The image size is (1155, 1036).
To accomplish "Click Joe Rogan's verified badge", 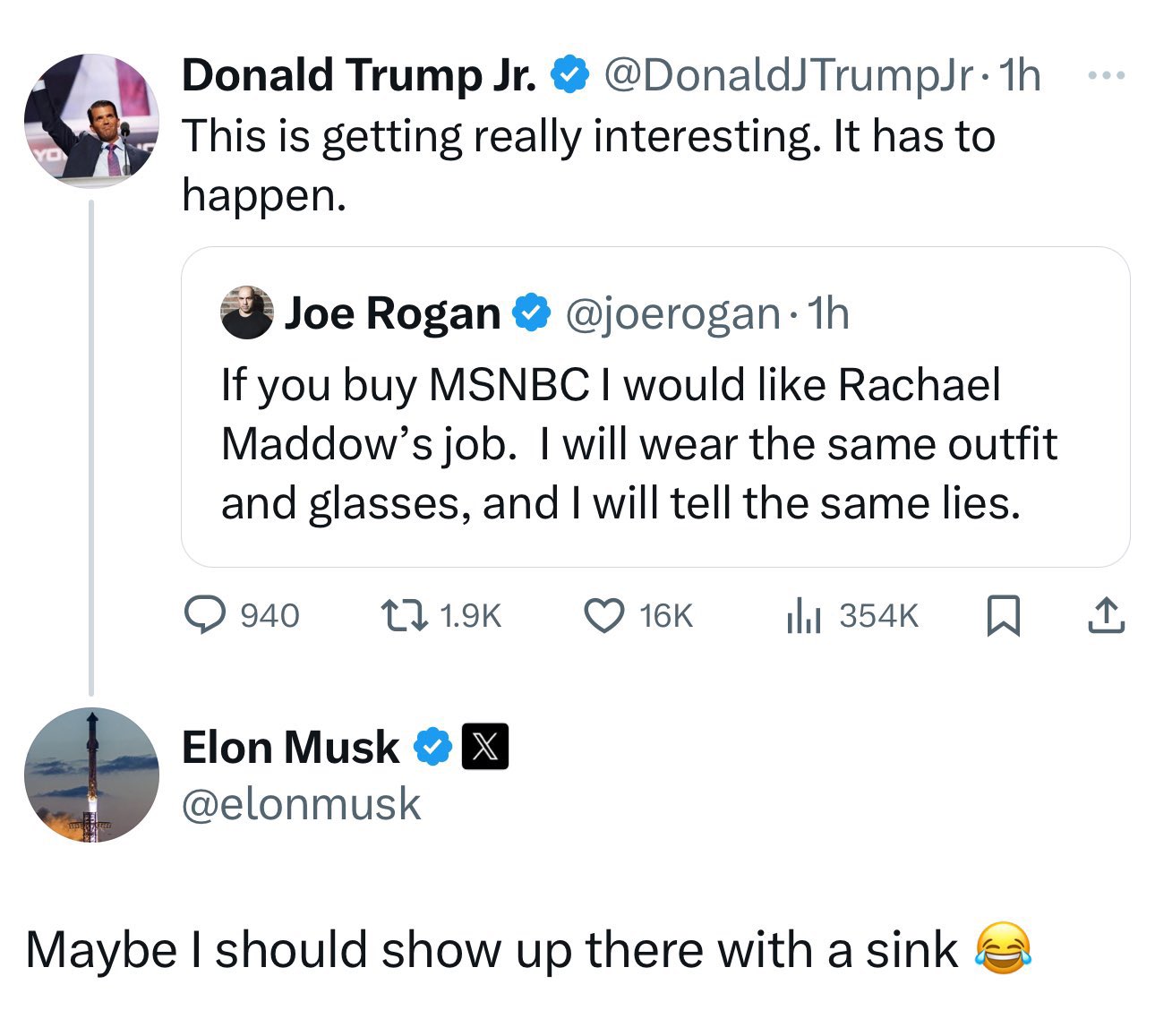I will coord(530,313).
